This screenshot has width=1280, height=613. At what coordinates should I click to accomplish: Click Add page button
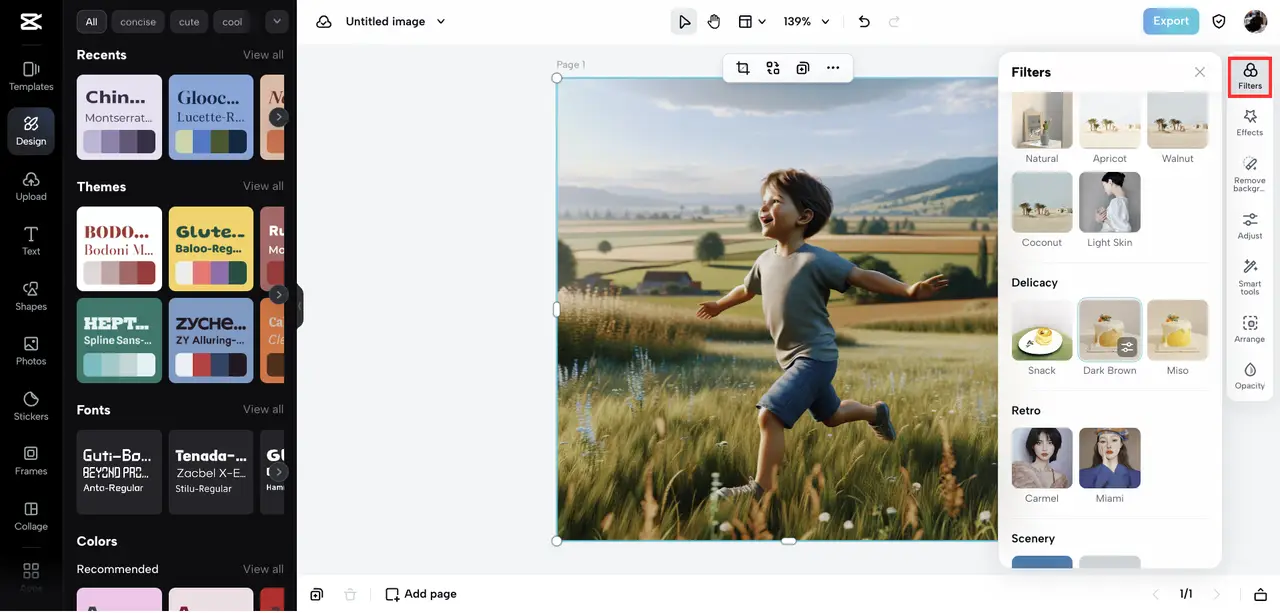[421, 594]
